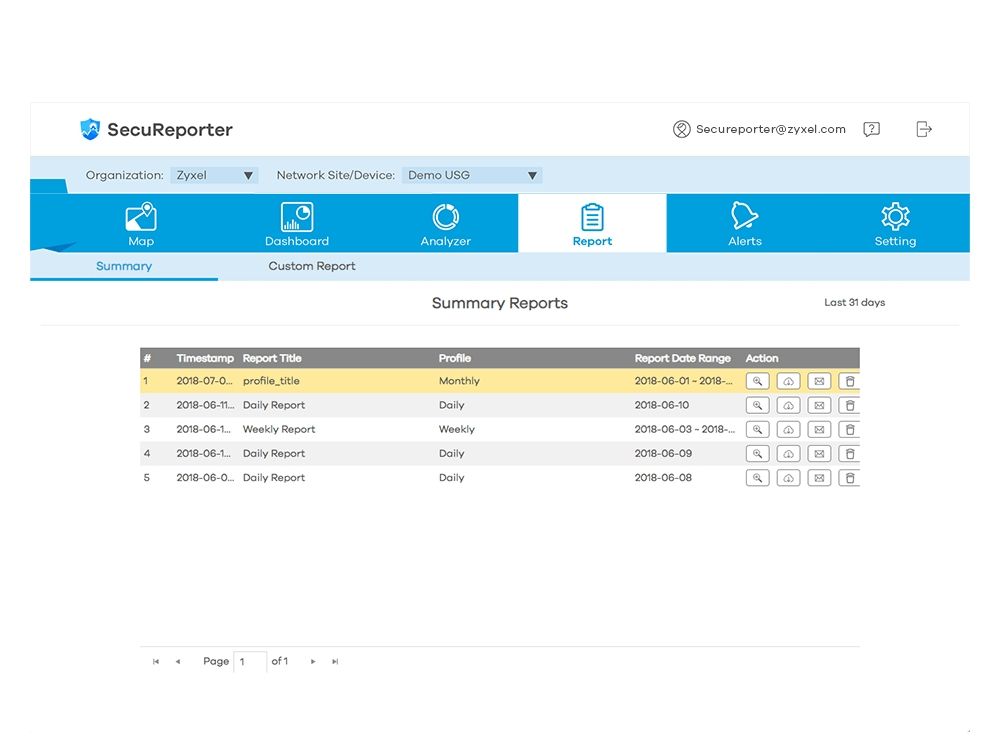Screen dimensions: 1000x750
Task: Go to the previous page
Action: (178, 661)
